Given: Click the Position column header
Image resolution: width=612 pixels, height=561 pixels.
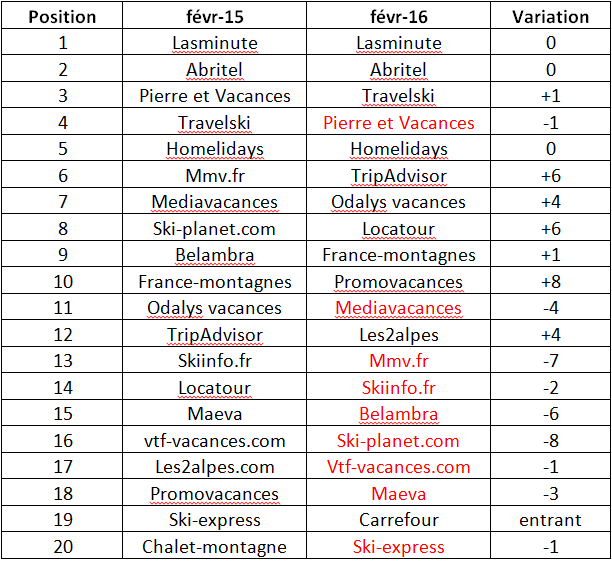Looking at the screenshot, I should pyautogui.click(x=62, y=16).
